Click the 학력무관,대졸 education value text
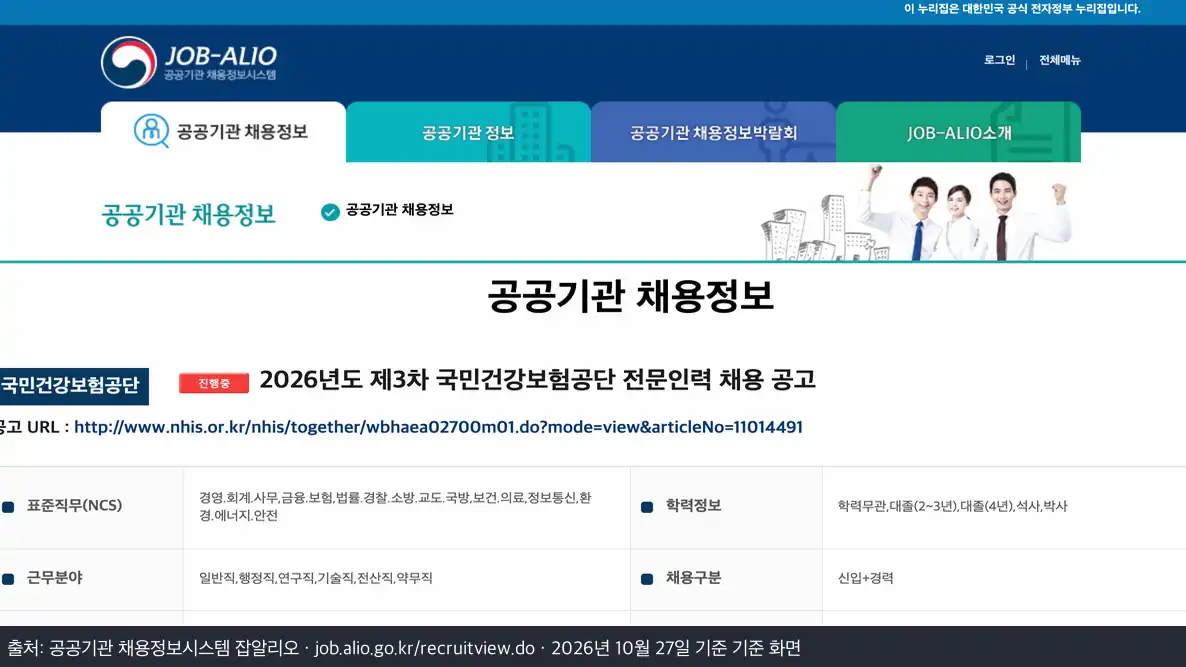The width and height of the screenshot is (1186, 667). [x=952, y=506]
